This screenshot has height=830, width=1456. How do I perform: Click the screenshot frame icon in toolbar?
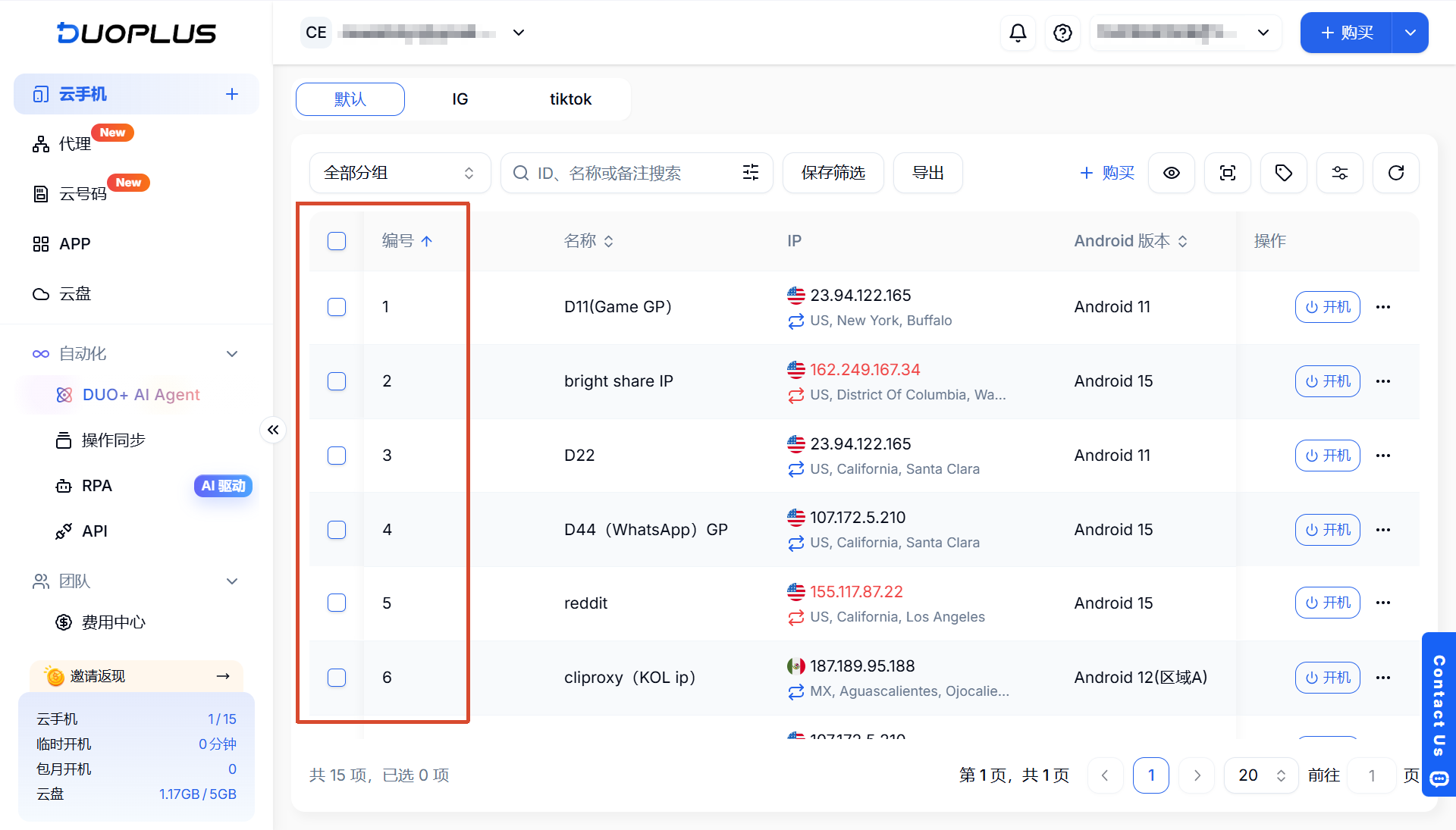pyautogui.click(x=1228, y=173)
